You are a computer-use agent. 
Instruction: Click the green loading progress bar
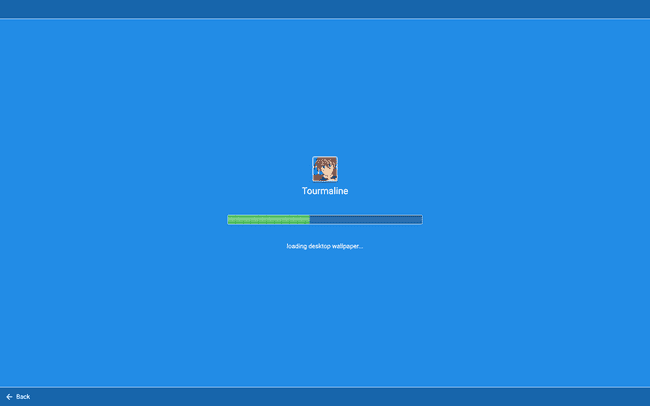pos(325,220)
